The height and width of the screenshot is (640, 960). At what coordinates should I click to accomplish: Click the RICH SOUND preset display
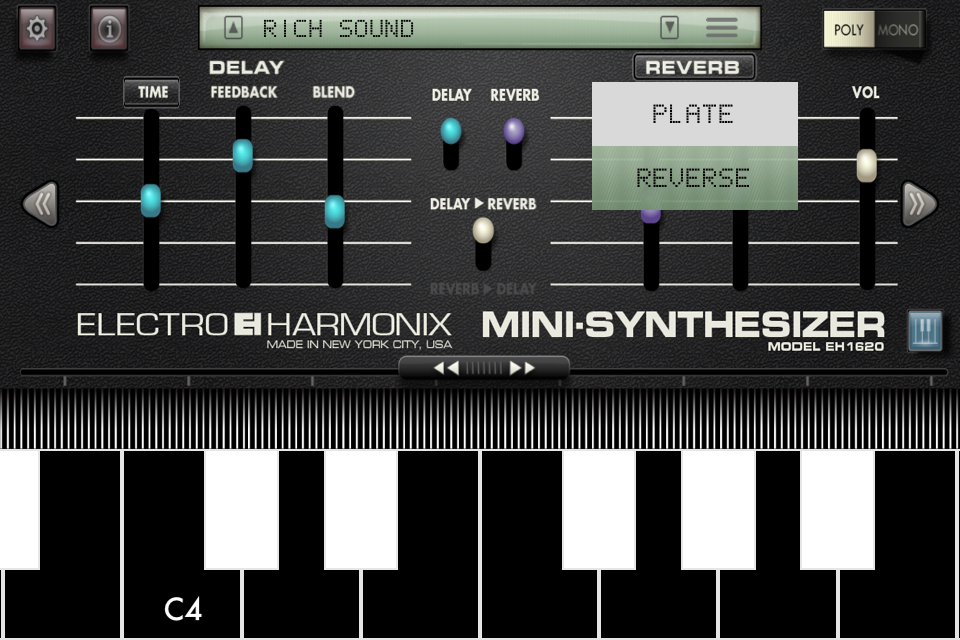click(x=479, y=28)
